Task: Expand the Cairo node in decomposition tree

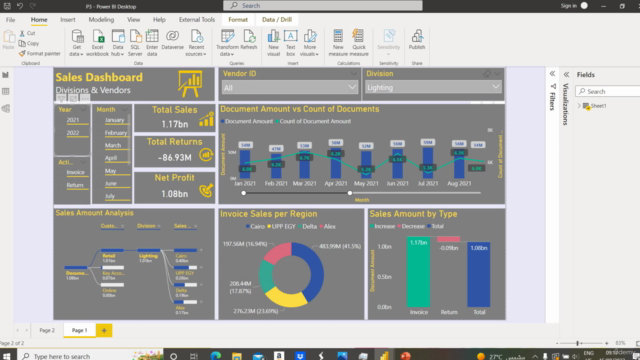Action: click(x=201, y=250)
